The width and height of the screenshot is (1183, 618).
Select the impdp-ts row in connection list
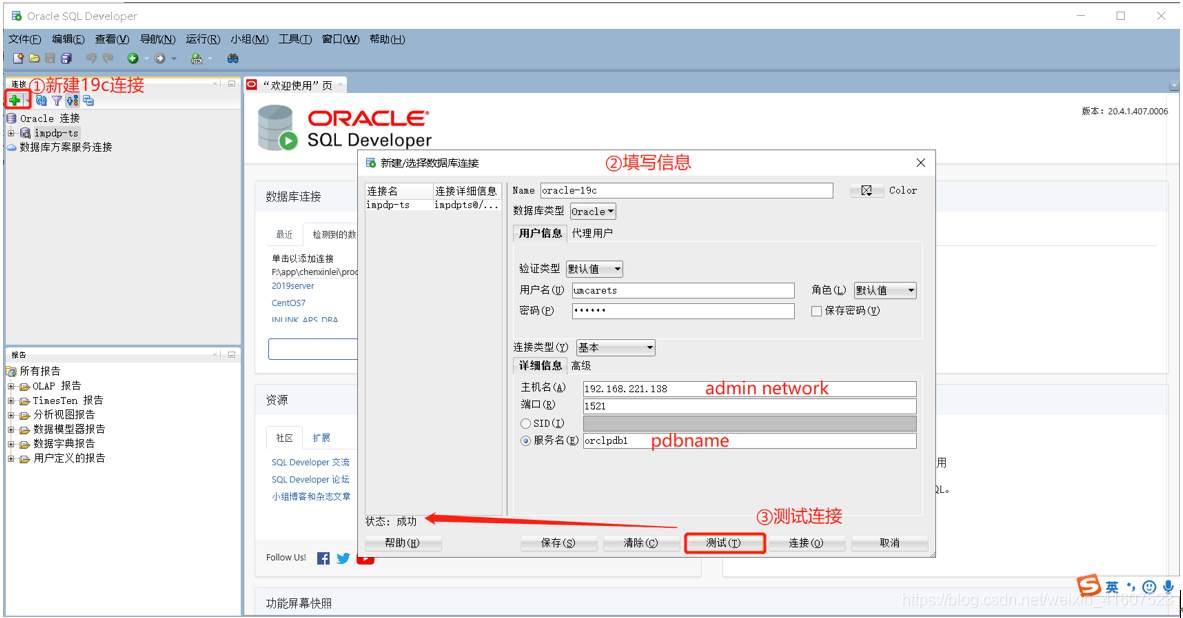coord(433,205)
